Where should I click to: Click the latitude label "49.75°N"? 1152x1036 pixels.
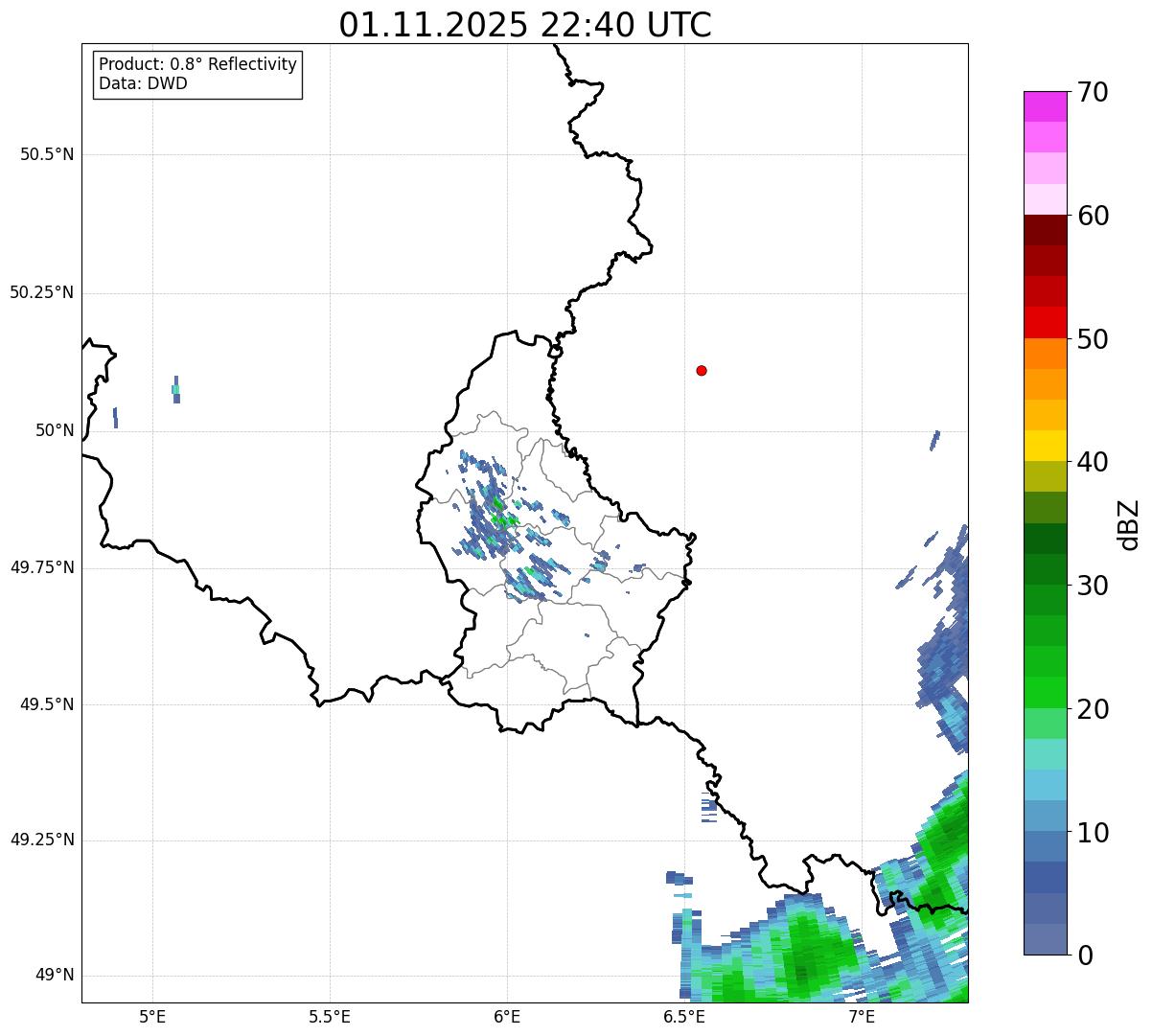pos(41,567)
